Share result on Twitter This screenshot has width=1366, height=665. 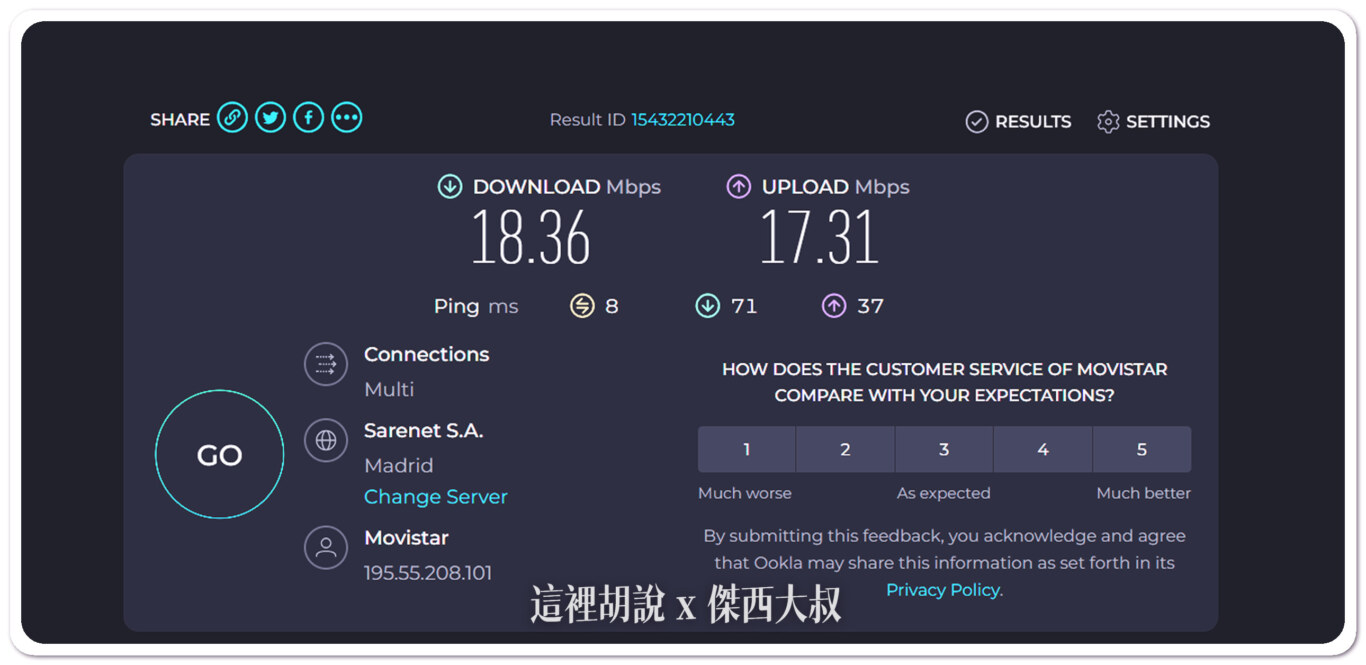pyautogui.click(x=270, y=118)
